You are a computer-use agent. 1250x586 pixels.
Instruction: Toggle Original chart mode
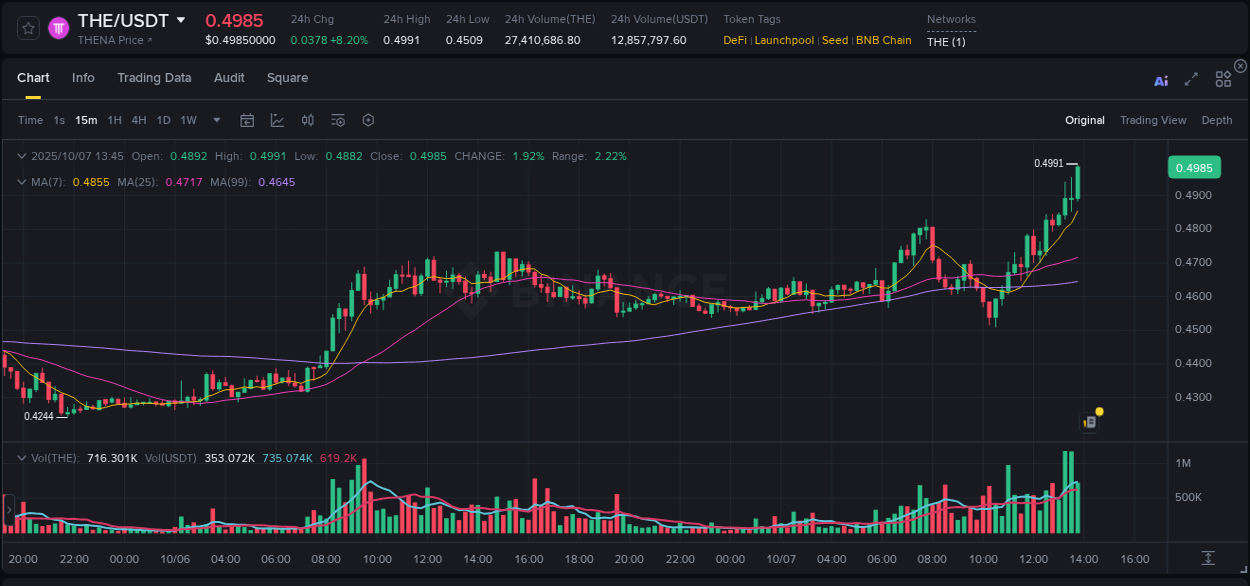[x=1084, y=120]
